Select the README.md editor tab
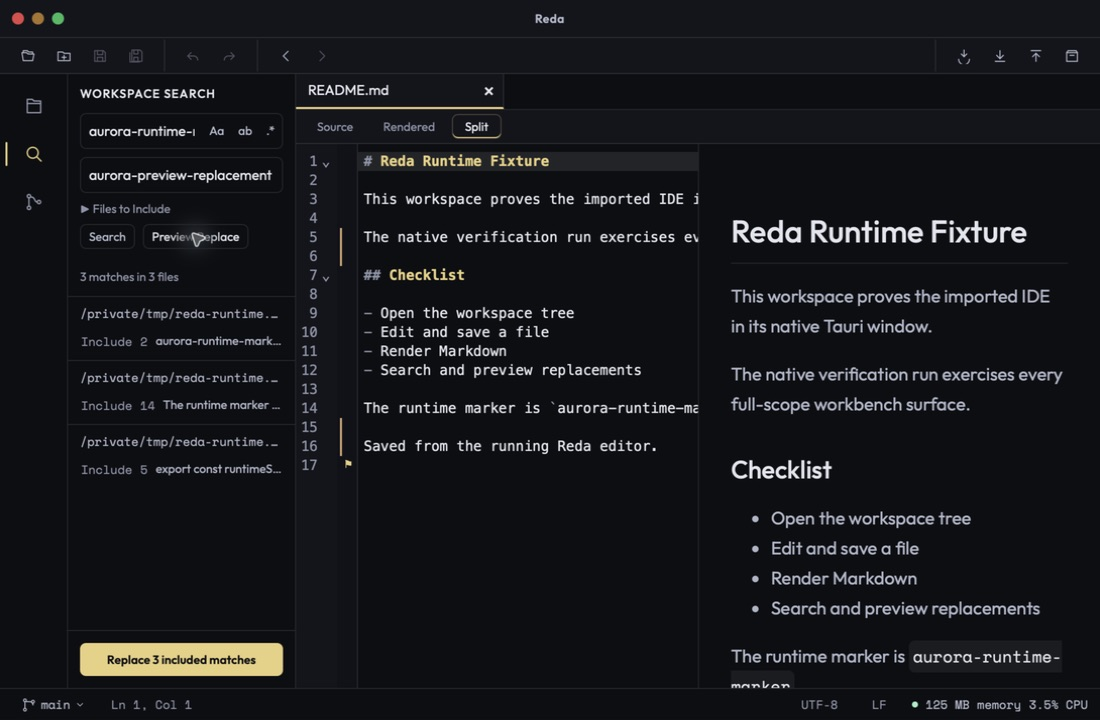This screenshot has width=1100, height=720. coord(399,91)
